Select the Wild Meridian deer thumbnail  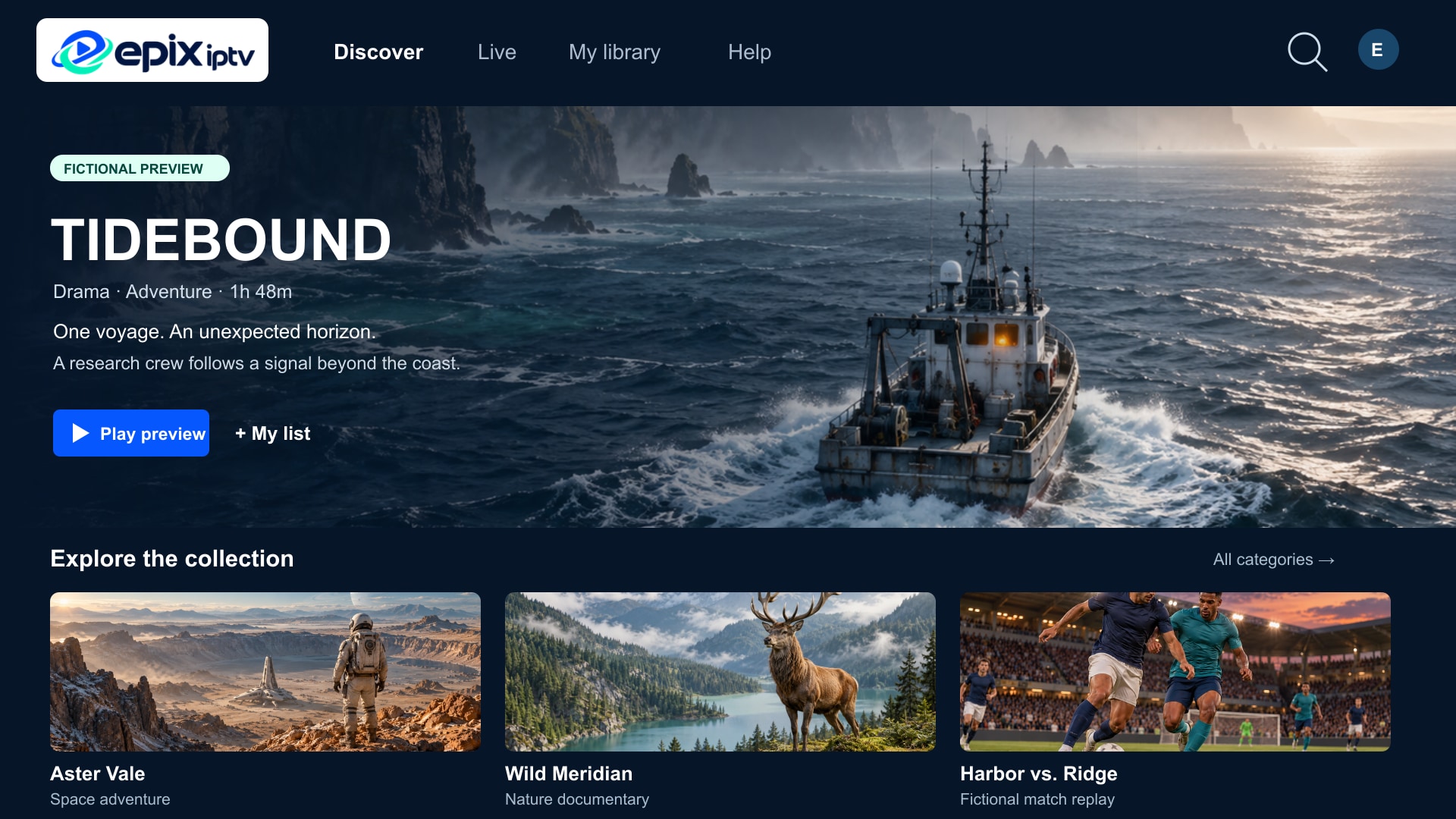tap(720, 672)
